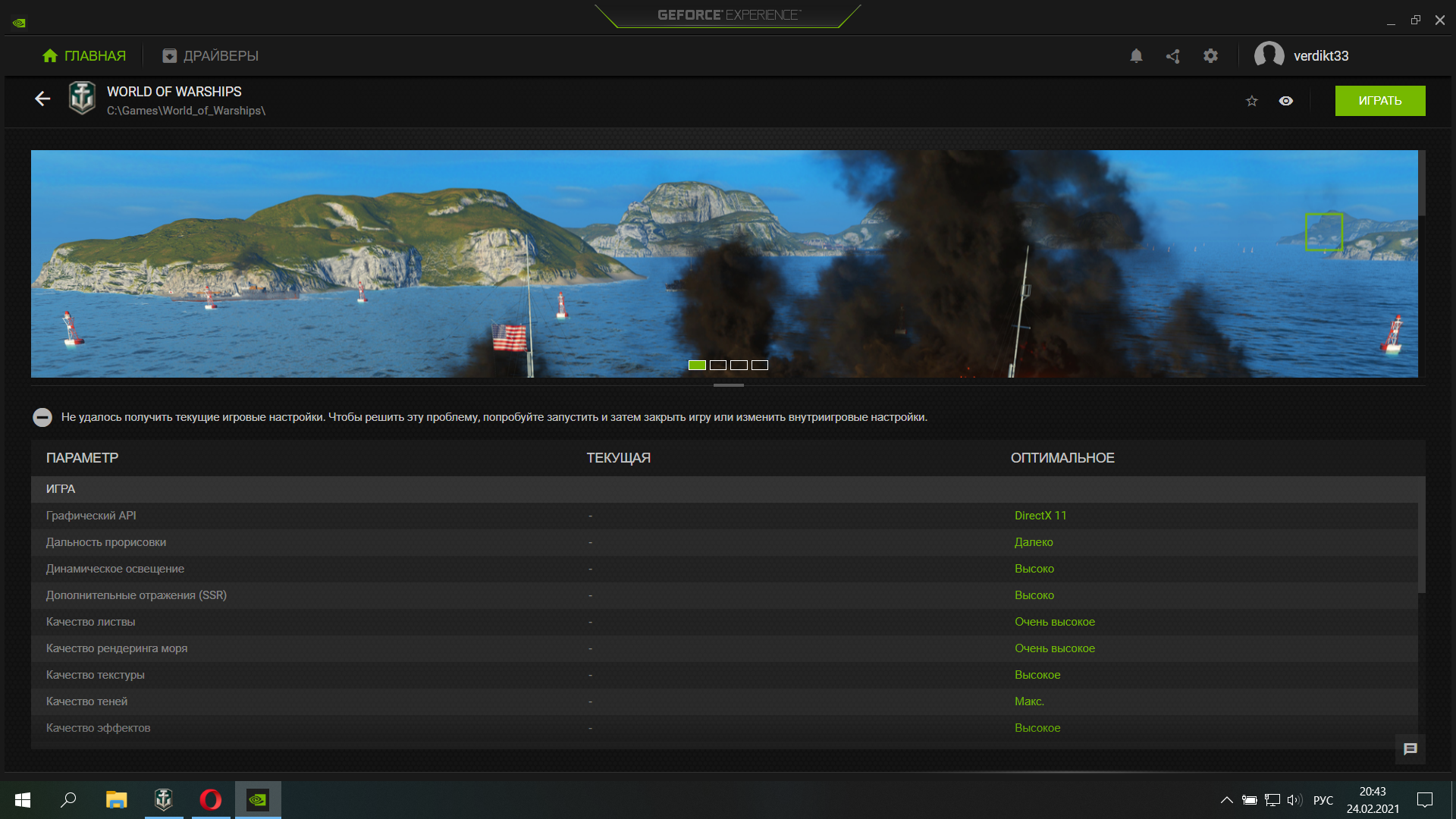Select fourth screenshot carousel indicator
This screenshot has height=819, width=1456.
[x=760, y=365]
